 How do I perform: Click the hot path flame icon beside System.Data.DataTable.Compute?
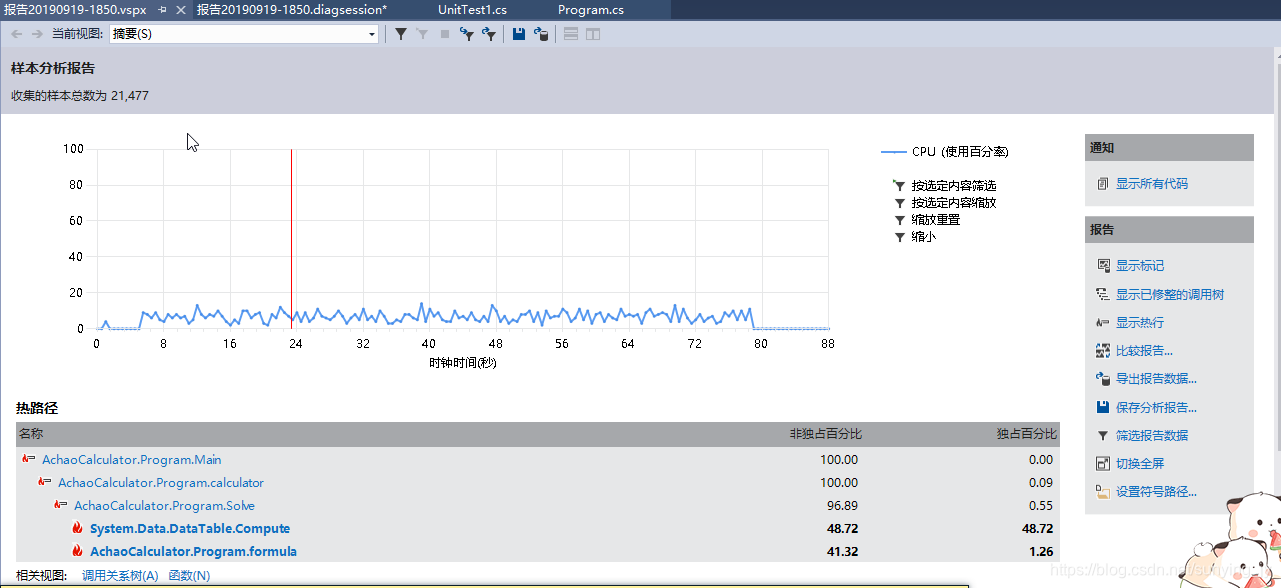click(77, 528)
